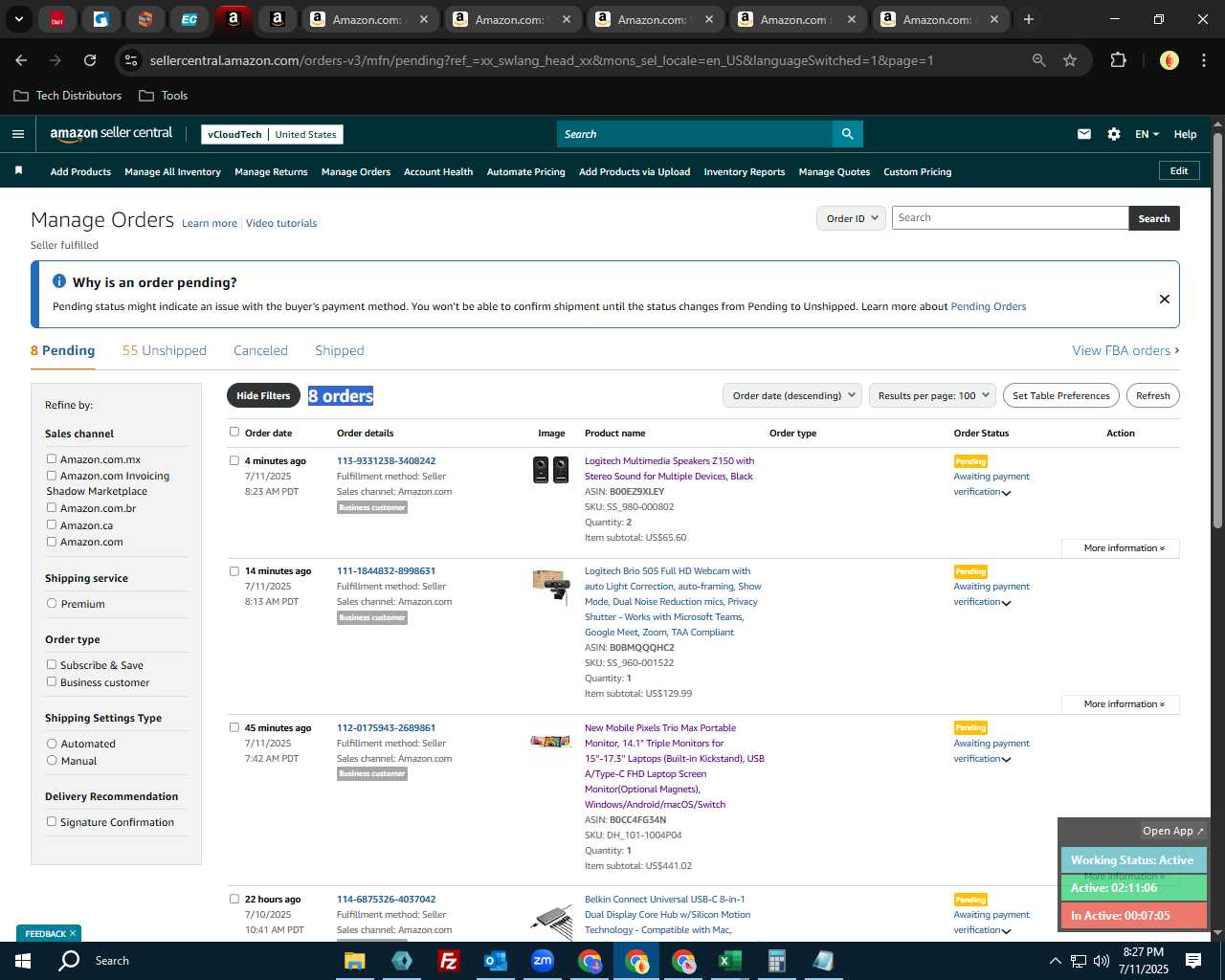Go back with the browser back arrow
Screen dimensions: 1225x980
[x=21, y=60]
